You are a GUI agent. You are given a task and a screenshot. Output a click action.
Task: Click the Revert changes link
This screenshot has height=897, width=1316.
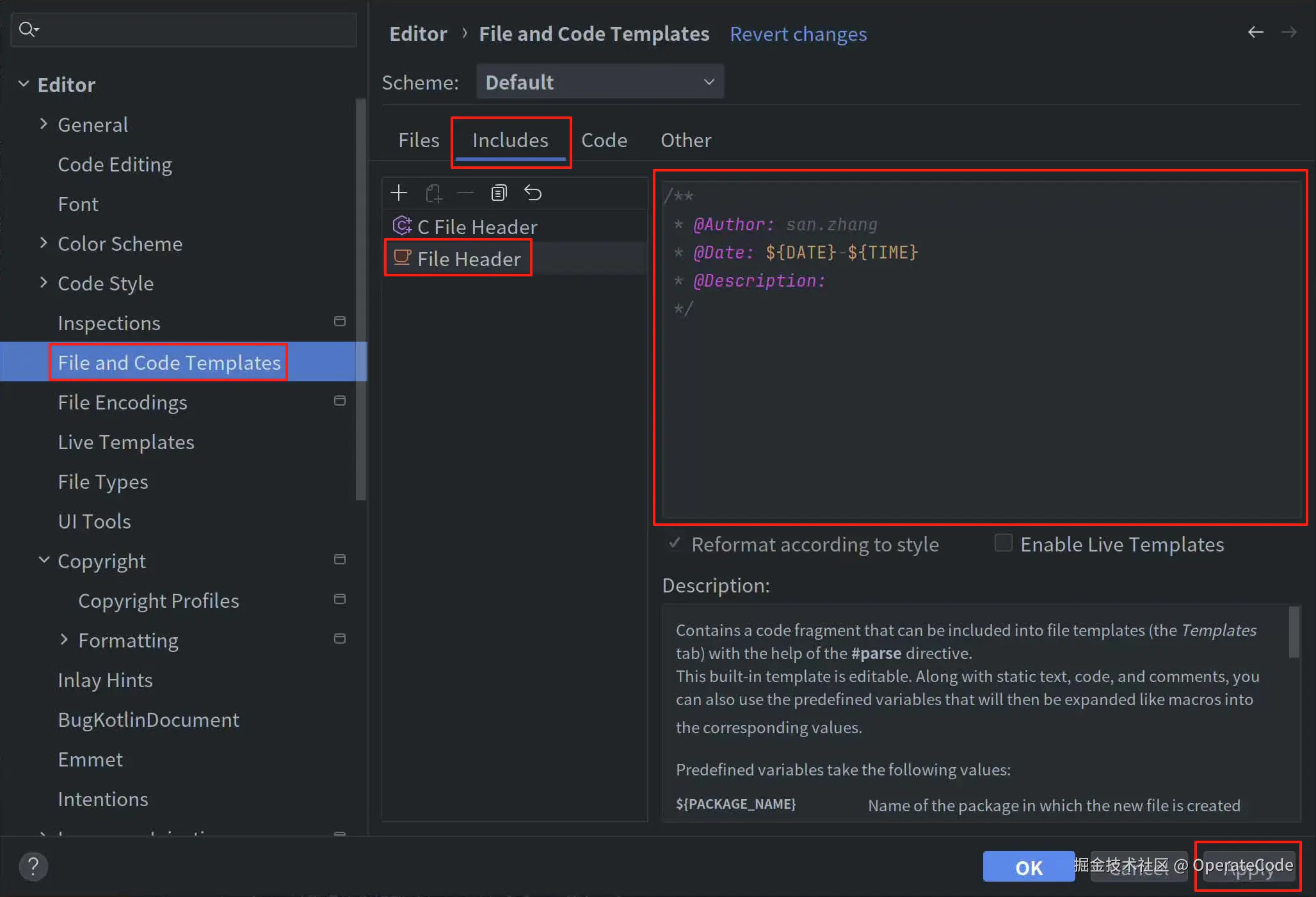point(798,34)
